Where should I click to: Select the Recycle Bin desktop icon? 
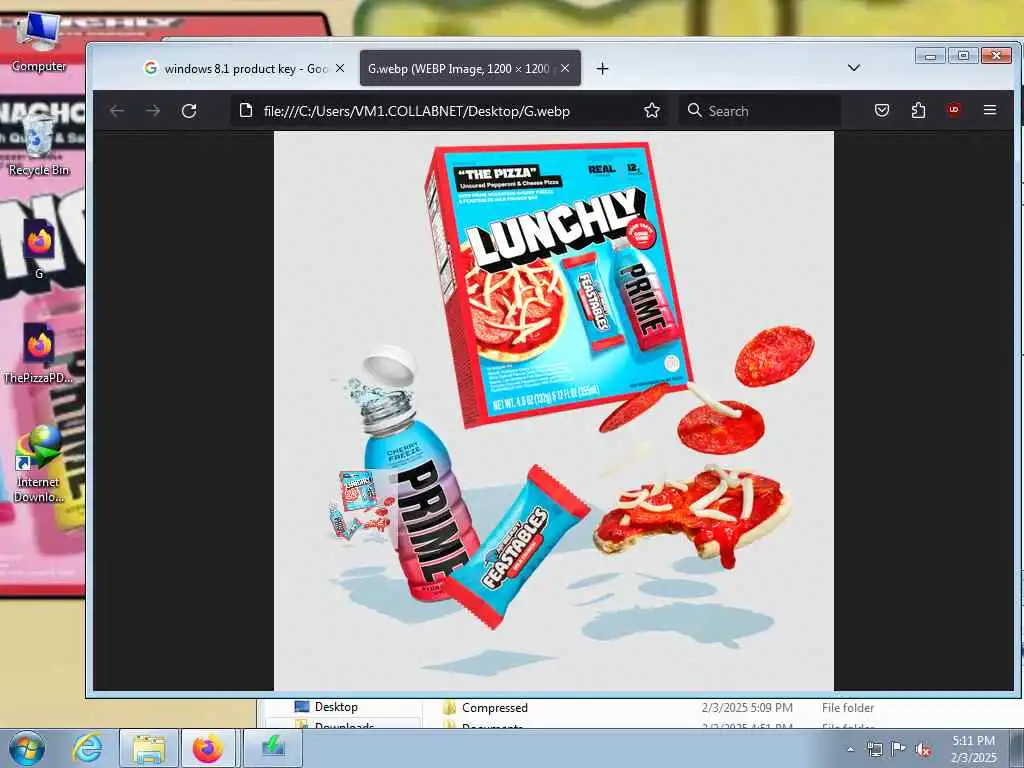39,144
